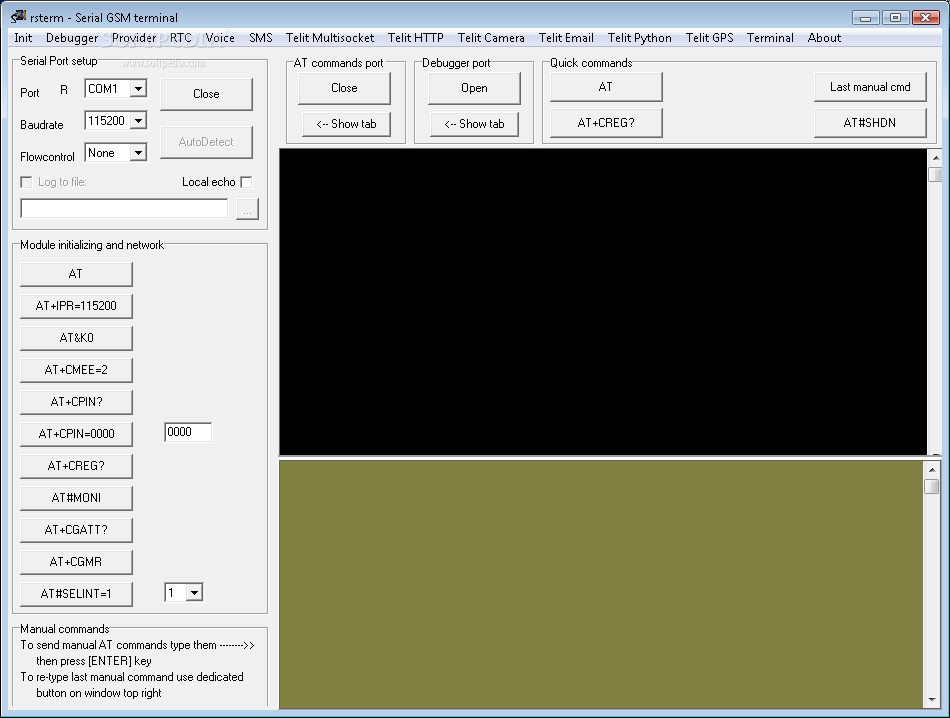Click AT+CREG? in Module initializing panel
Viewport: 950px width, 718px height.
pos(76,466)
